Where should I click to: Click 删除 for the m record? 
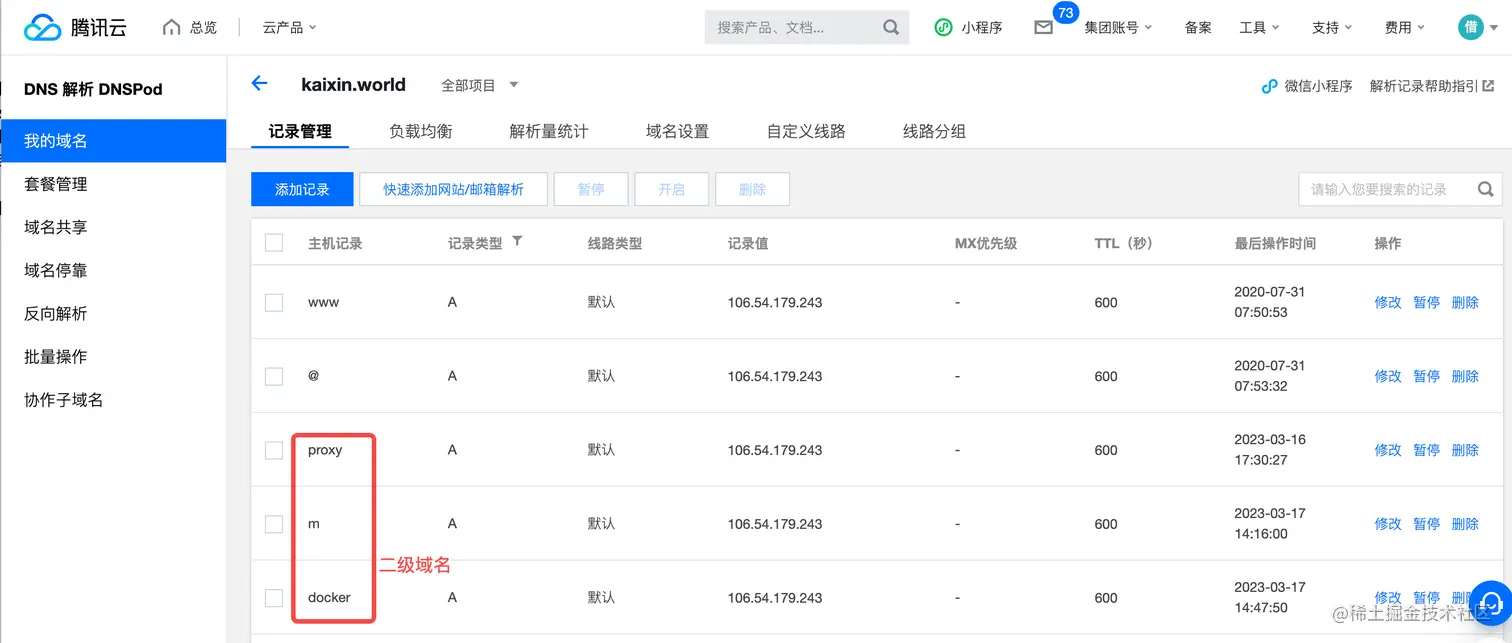[1465, 524]
